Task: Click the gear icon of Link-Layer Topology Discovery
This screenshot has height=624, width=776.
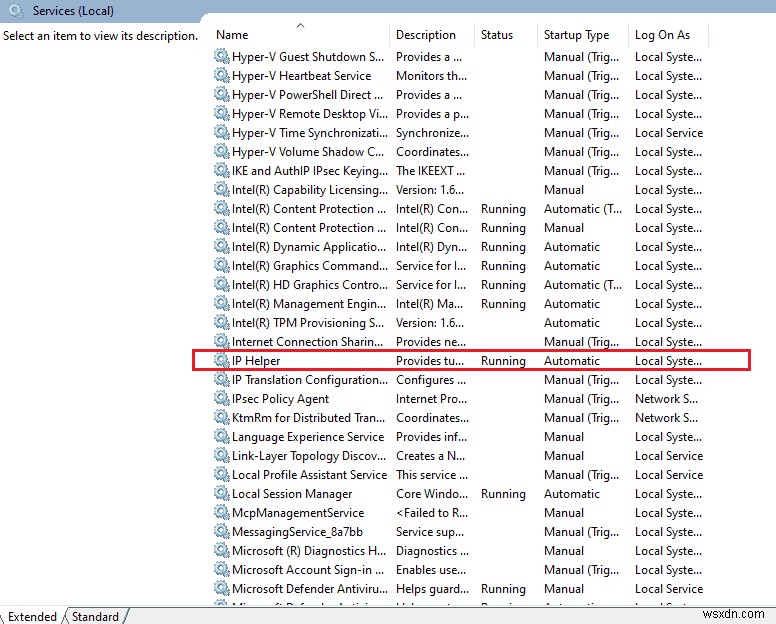Action: pyautogui.click(x=222, y=455)
